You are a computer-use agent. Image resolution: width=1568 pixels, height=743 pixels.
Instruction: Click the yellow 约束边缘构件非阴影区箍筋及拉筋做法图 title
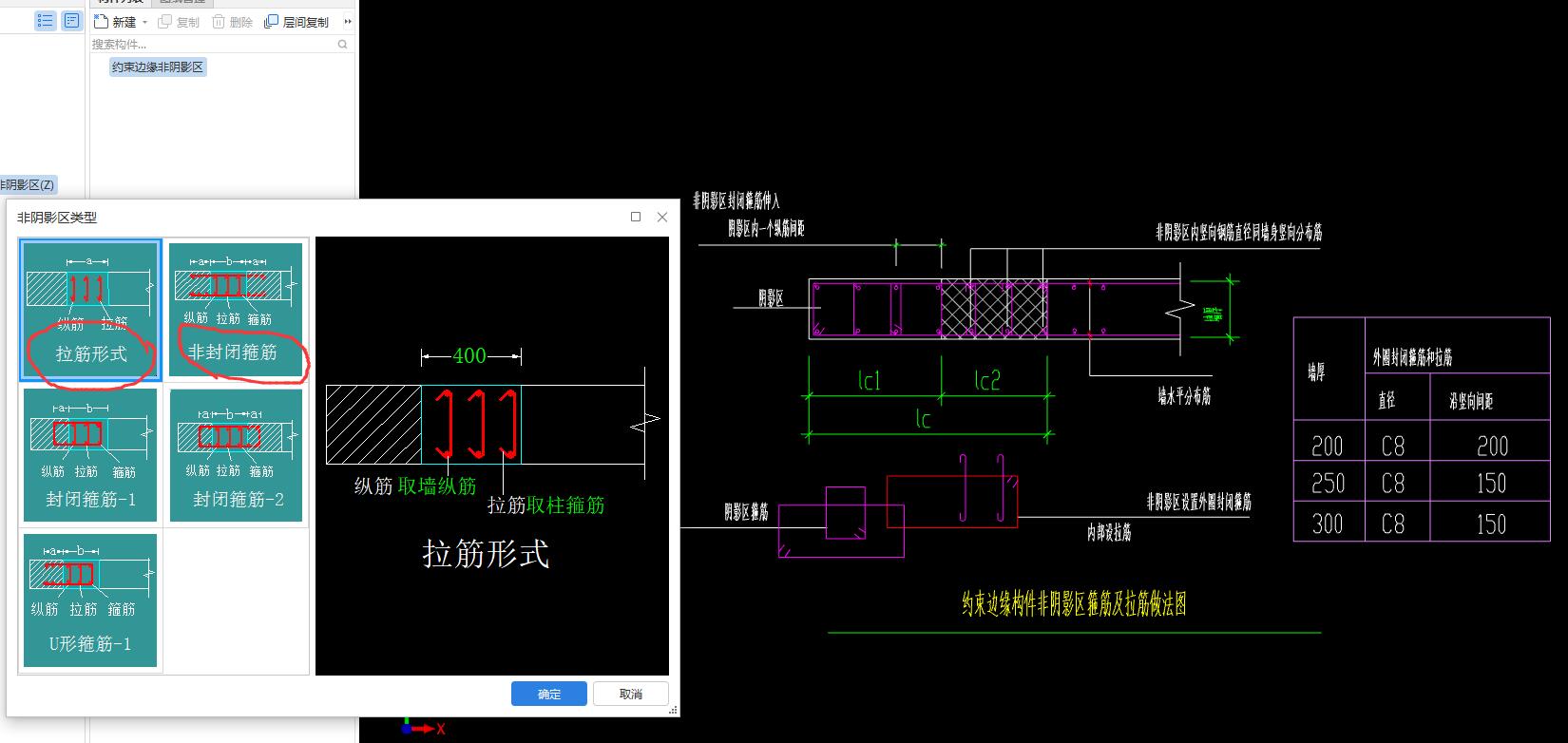point(1074,604)
